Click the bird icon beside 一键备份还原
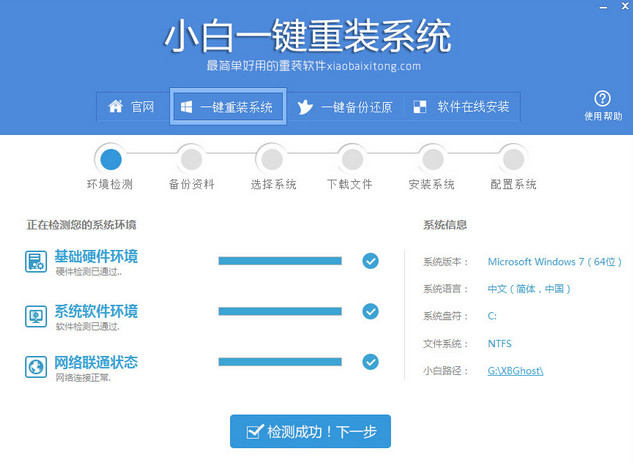Screen dimensions: 633x463 click(305, 106)
